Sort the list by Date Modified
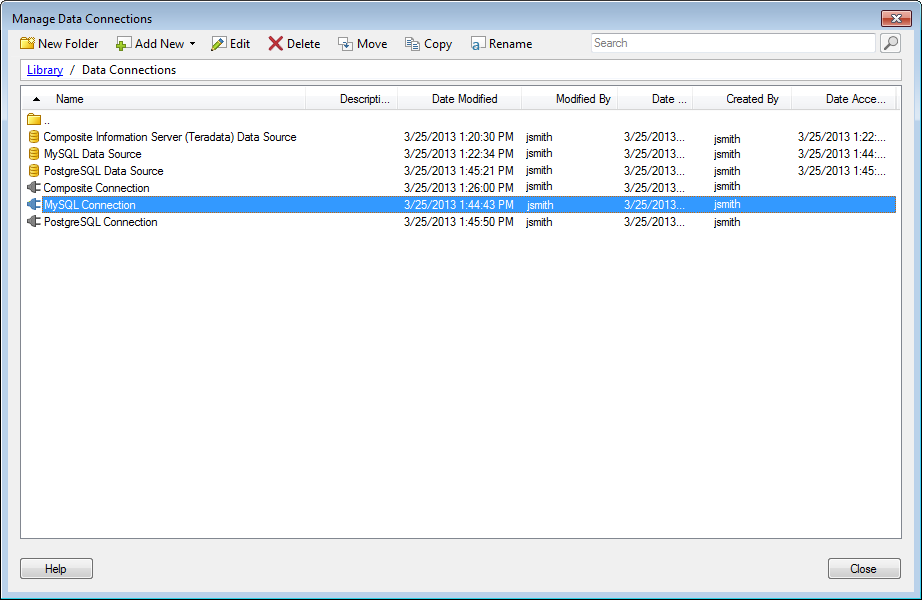The image size is (922, 600). [x=465, y=99]
